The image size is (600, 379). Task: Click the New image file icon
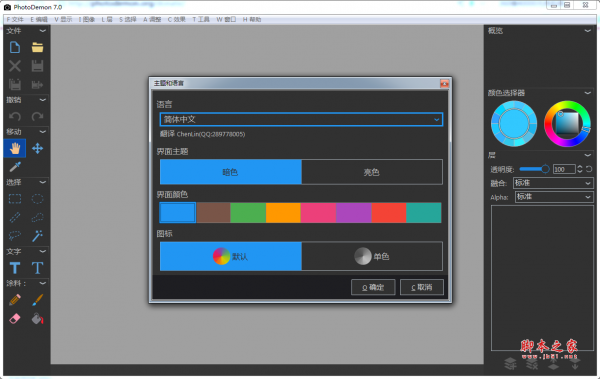(15, 47)
